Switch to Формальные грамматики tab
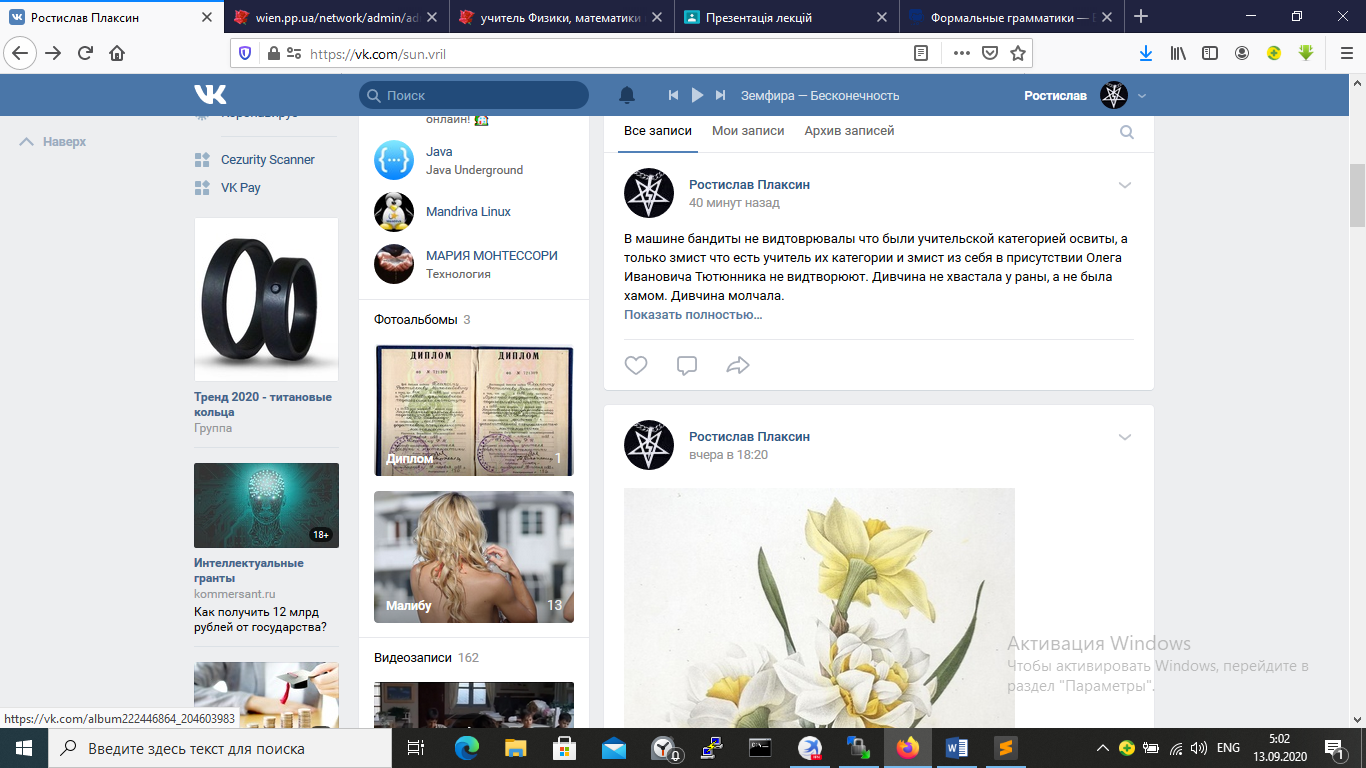1366x768 pixels. coord(1010,17)
